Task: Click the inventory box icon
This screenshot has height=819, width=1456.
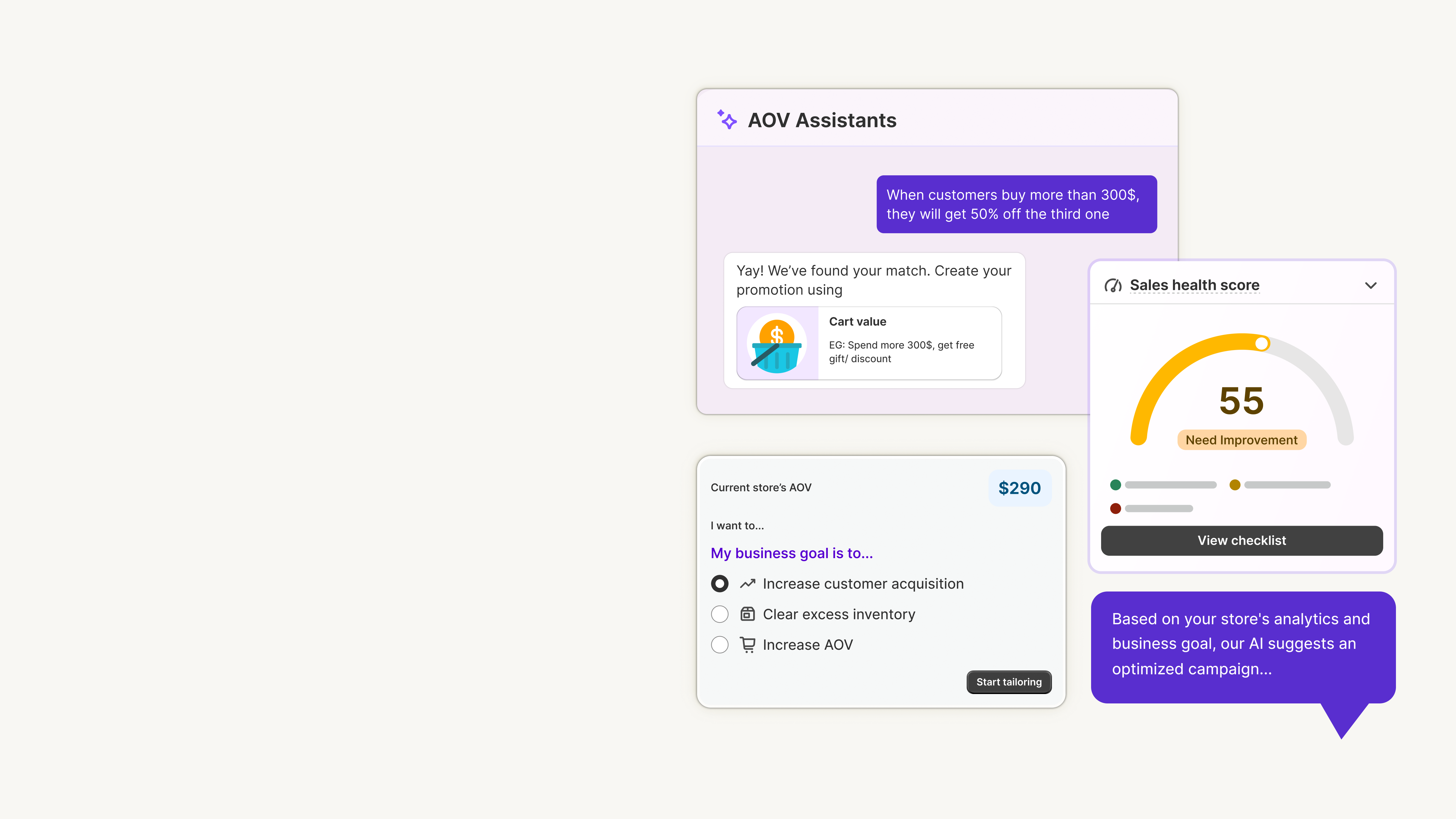Action: click(x=748, y=614)
